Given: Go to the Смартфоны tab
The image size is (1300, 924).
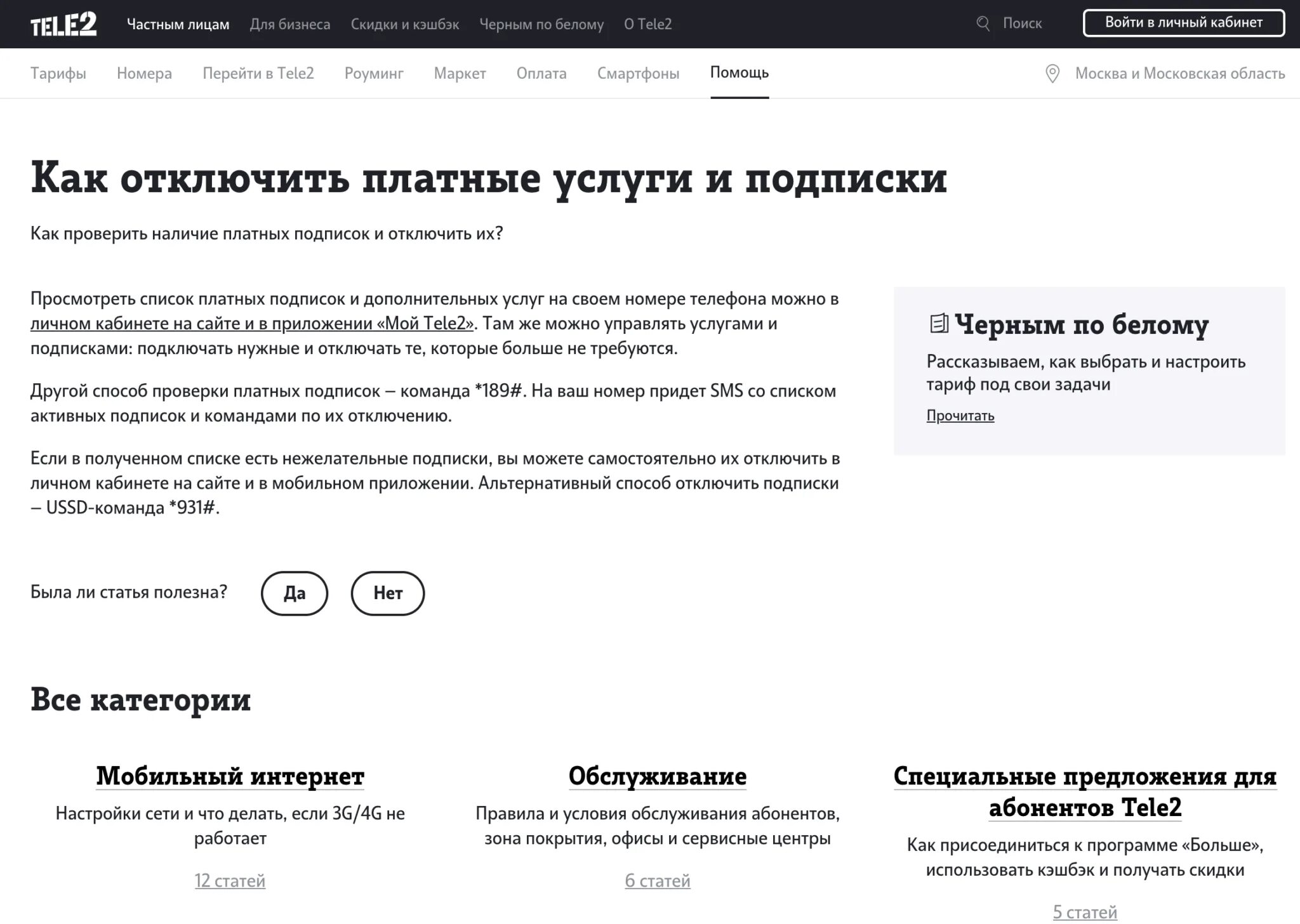Looking at the screenshot, I should coord(638,74).
